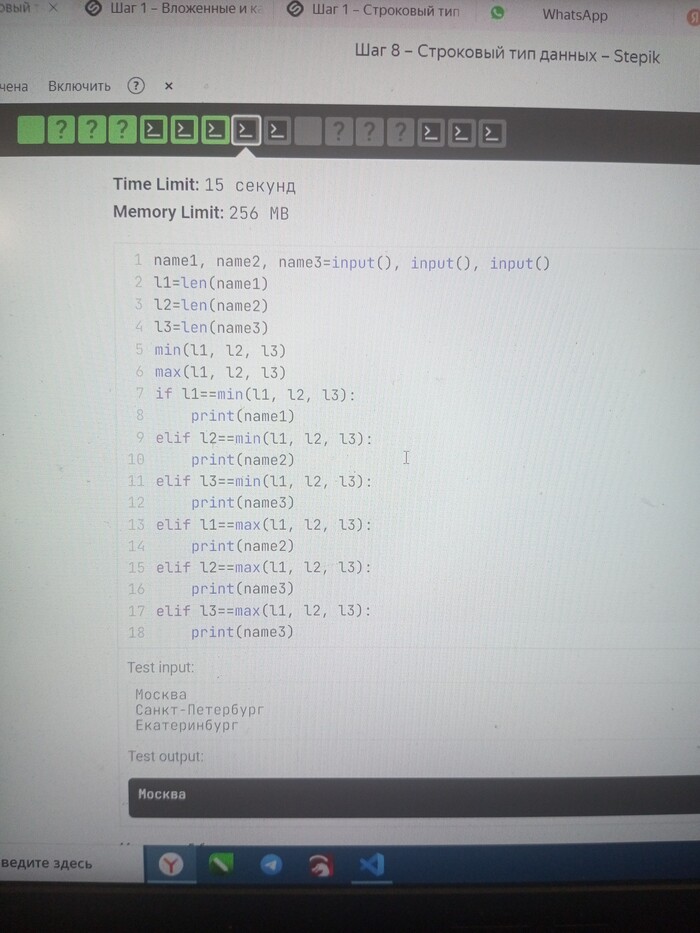Click code line 5 'min(l1, l2, l3)'
Viewport: 700px width, 933px height.
[220, 350]
